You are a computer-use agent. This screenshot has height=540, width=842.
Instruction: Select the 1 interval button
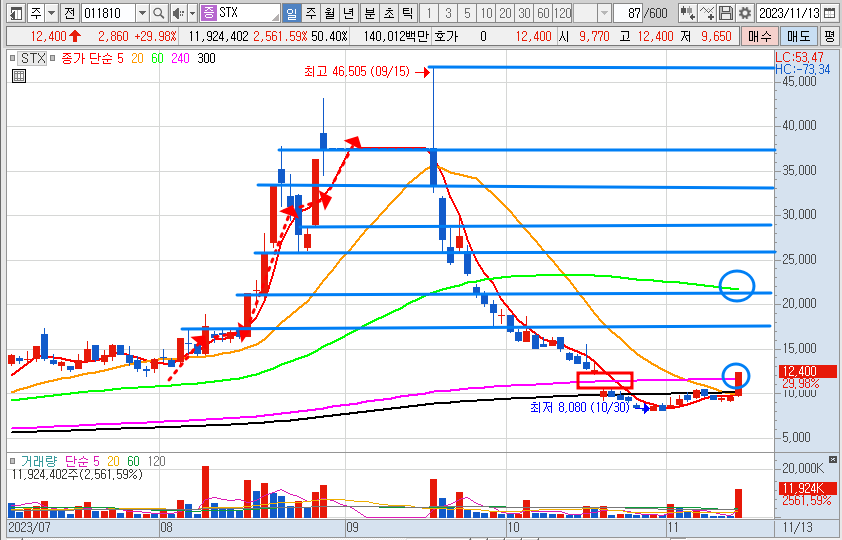pos(429,13)
